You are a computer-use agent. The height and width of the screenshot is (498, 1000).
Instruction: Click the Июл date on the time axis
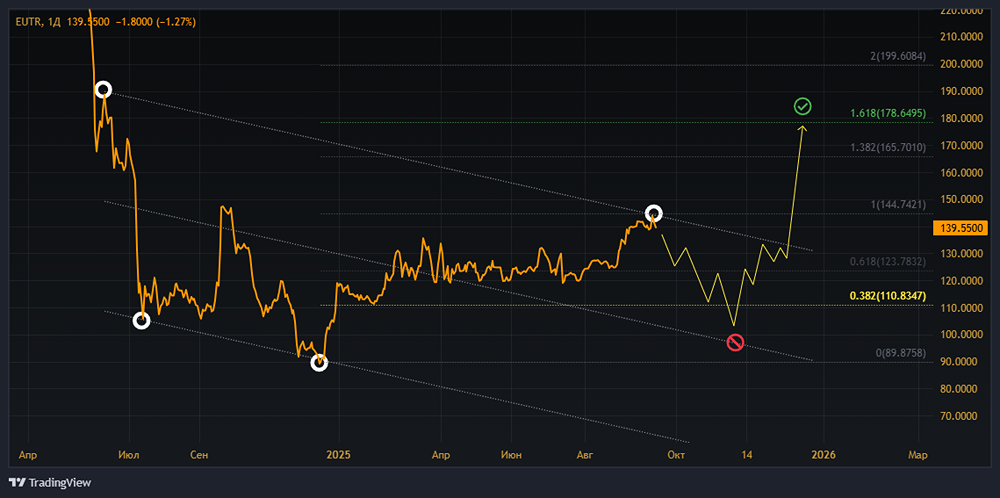[x=129, y=455]
